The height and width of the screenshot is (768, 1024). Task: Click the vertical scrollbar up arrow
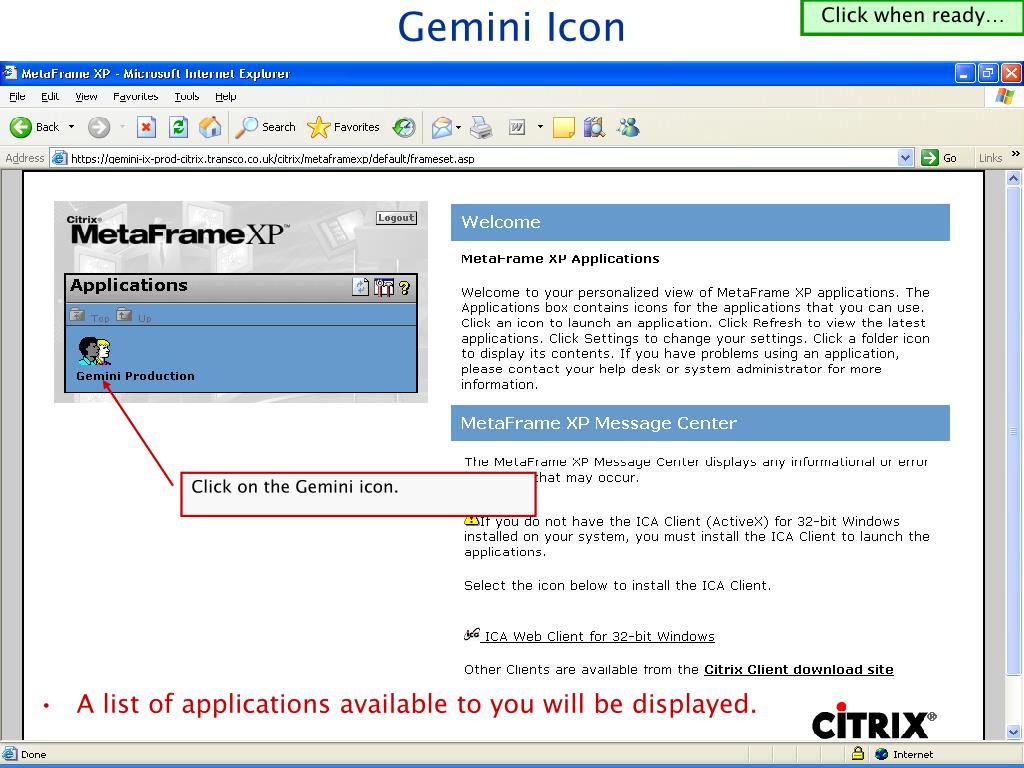click(x=1013, y=178)
